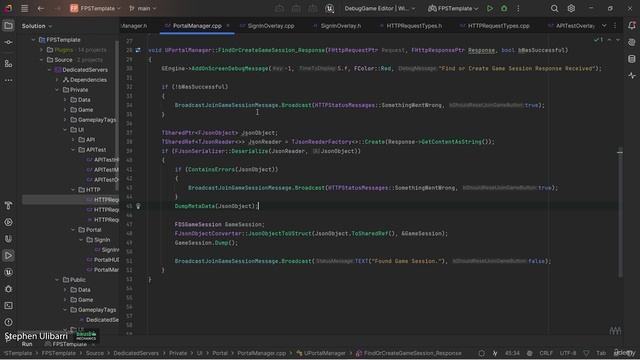Place caret at end of DumpMetaData(JsonObject) line
The height and width of the screenshot is (360, 640).
click(x=259, y=206)
